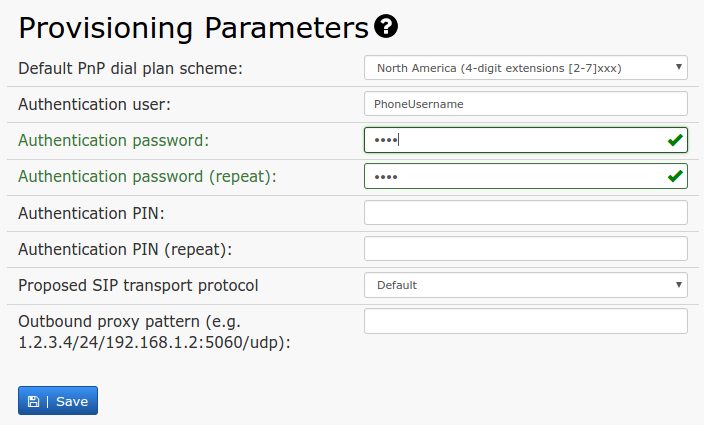704x425 pixels.
Task: Focus the Authentication password repeat field
Action: 526,176
